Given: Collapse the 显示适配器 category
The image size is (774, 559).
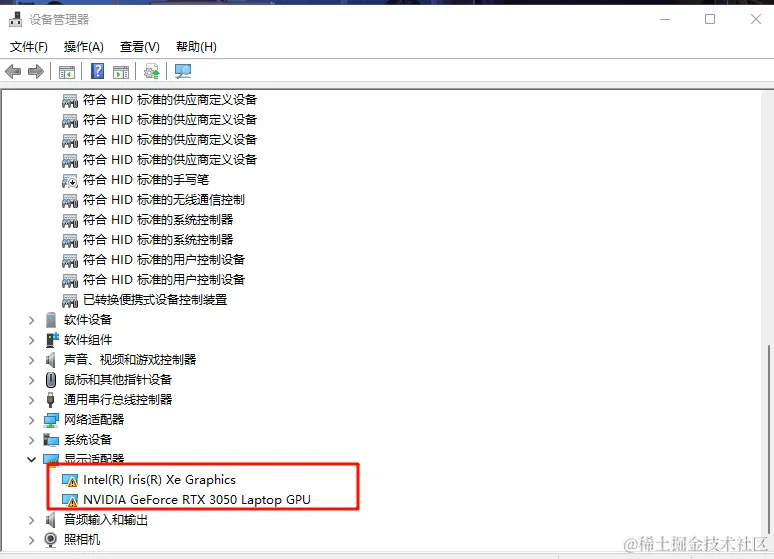Looking at the screenshot, I should [x=32, y=460].
